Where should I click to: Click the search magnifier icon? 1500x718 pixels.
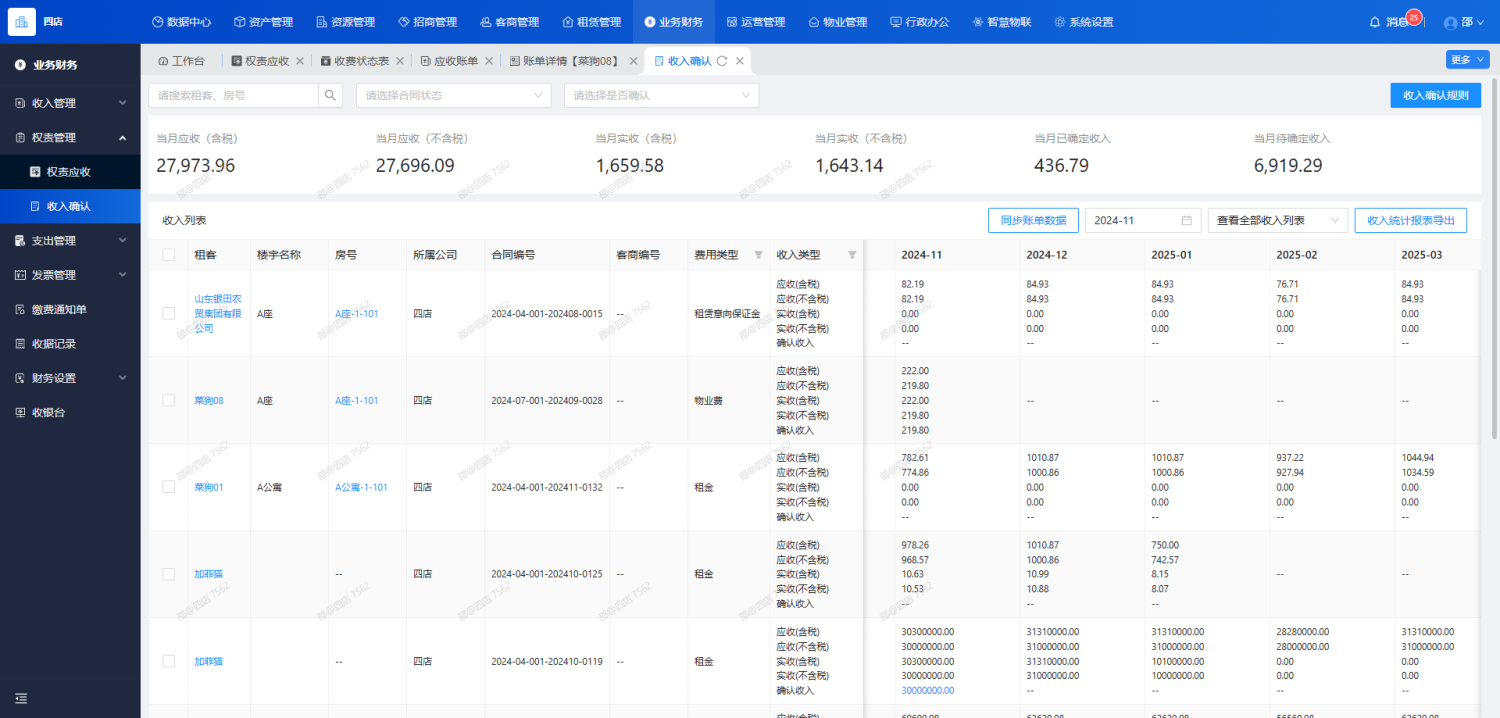(x=330, y=96)
